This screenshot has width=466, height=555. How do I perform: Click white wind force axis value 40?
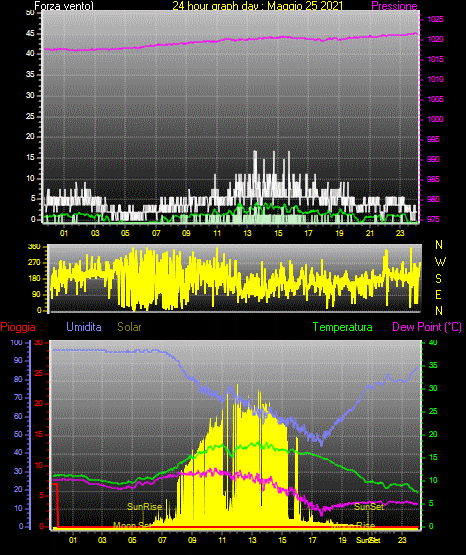pos(30,53)
